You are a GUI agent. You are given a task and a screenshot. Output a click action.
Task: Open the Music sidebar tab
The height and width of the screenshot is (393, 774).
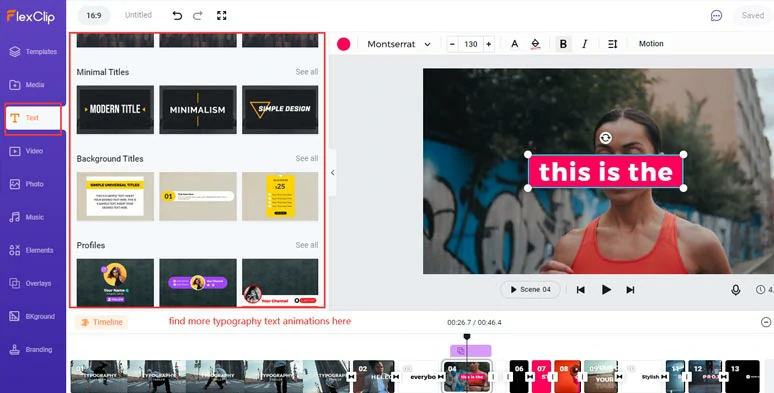pos(27,217)
